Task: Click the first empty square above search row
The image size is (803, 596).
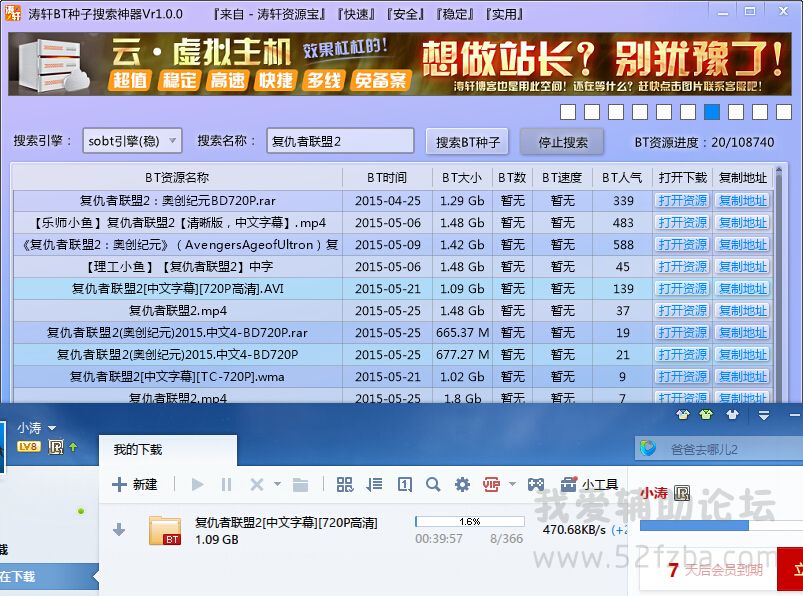Action: [568, 112]
